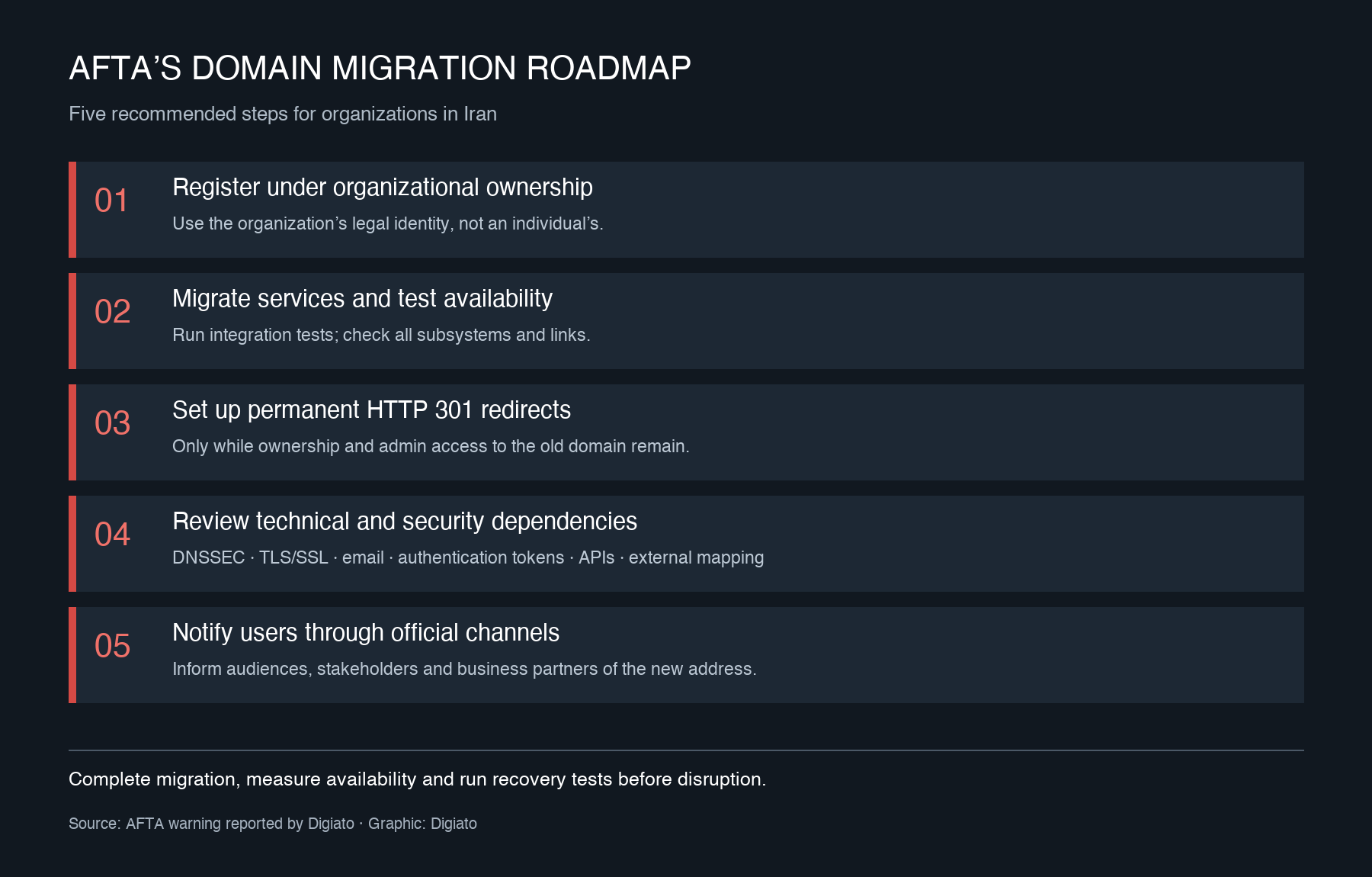The width and height of the screenshot is (1372, 877).
Task: Select subtitle "Five recommended steps for organizations in Iran"
Action: (x=283, y=114)
